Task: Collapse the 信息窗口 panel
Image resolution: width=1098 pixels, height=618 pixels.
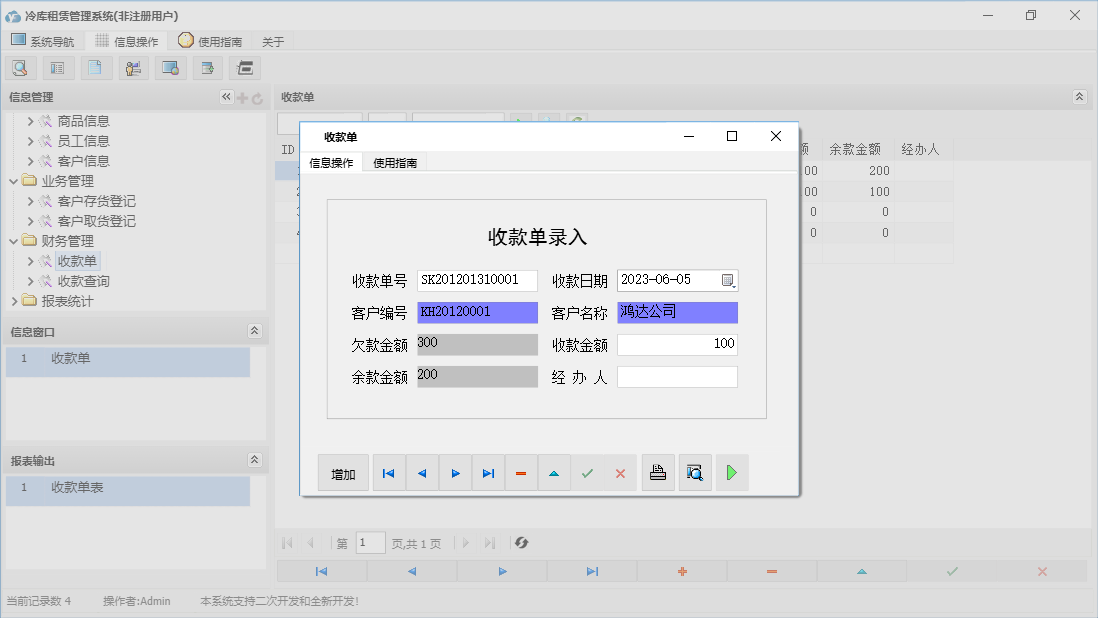Action: (254, 328)
